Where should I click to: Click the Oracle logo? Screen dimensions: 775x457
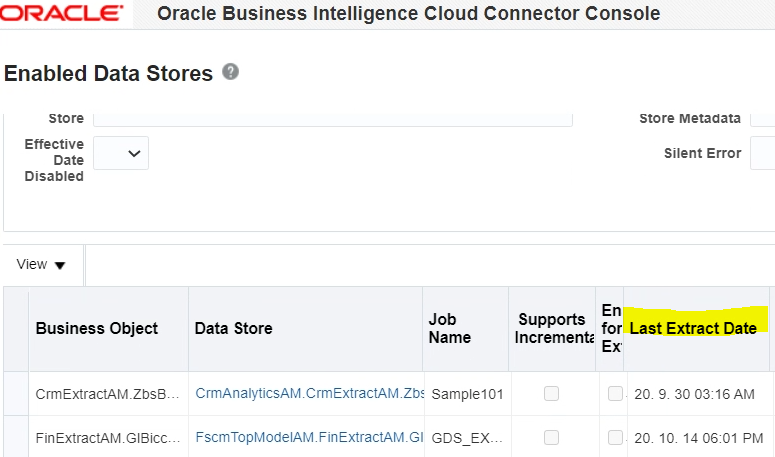(61, 13)
